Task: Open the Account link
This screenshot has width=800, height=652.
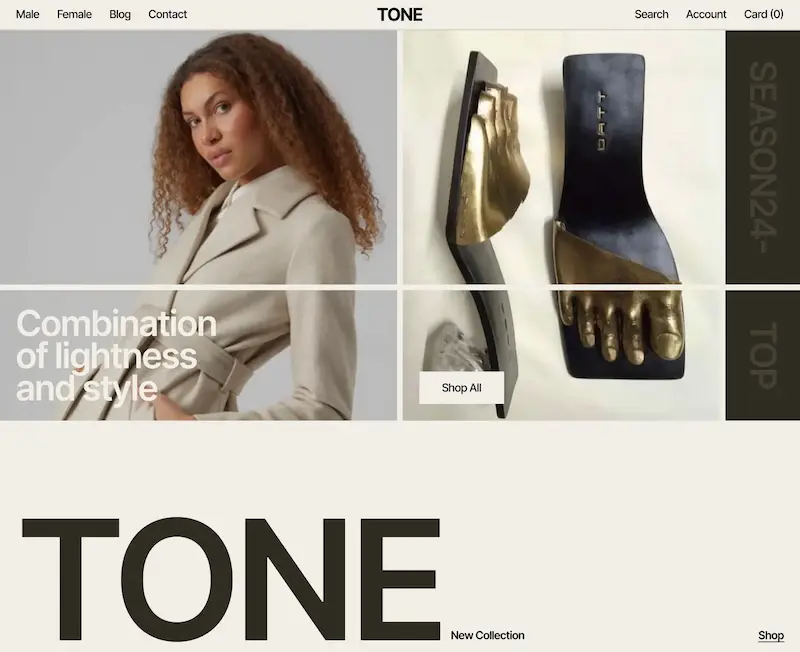Action: pyautogui.click(x=706, y=14)
